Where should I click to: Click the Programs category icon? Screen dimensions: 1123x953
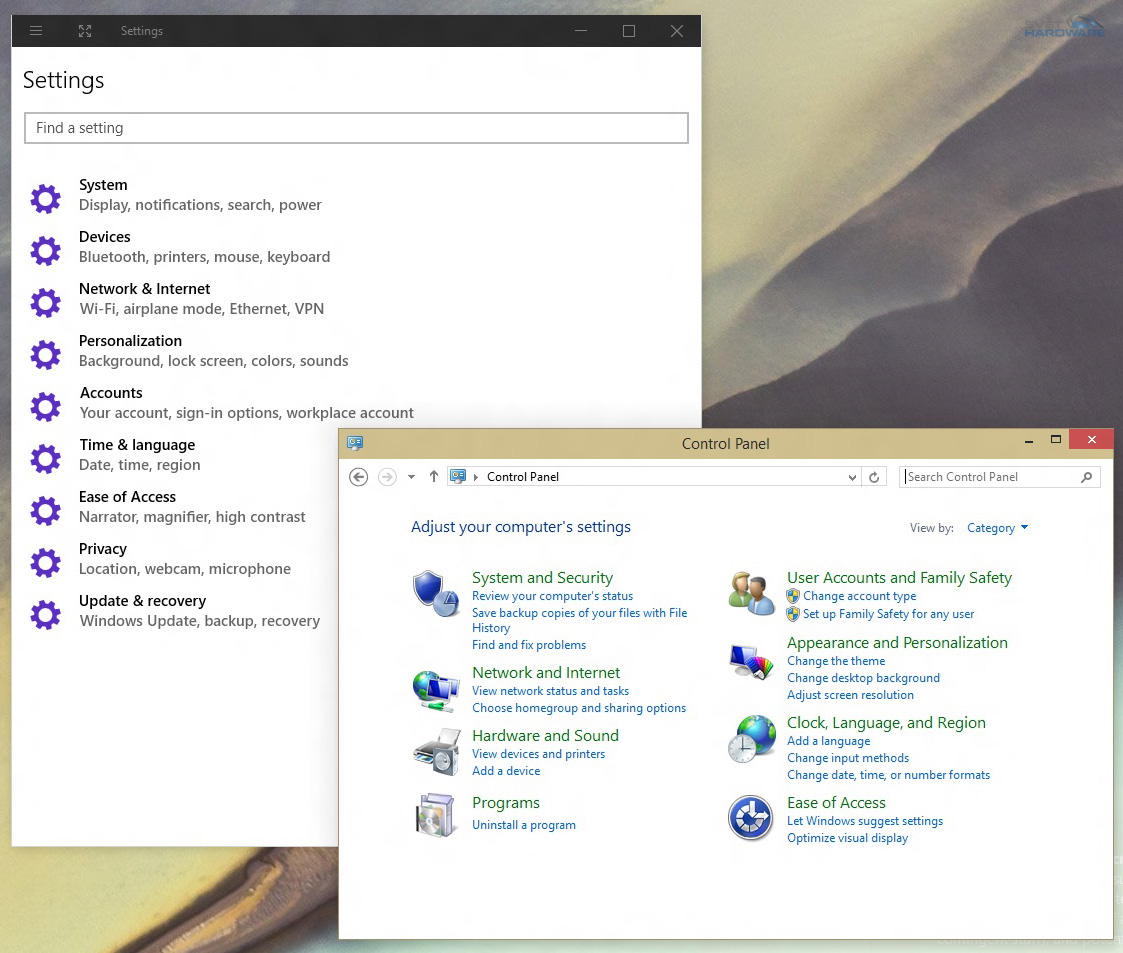click(436, 814)
